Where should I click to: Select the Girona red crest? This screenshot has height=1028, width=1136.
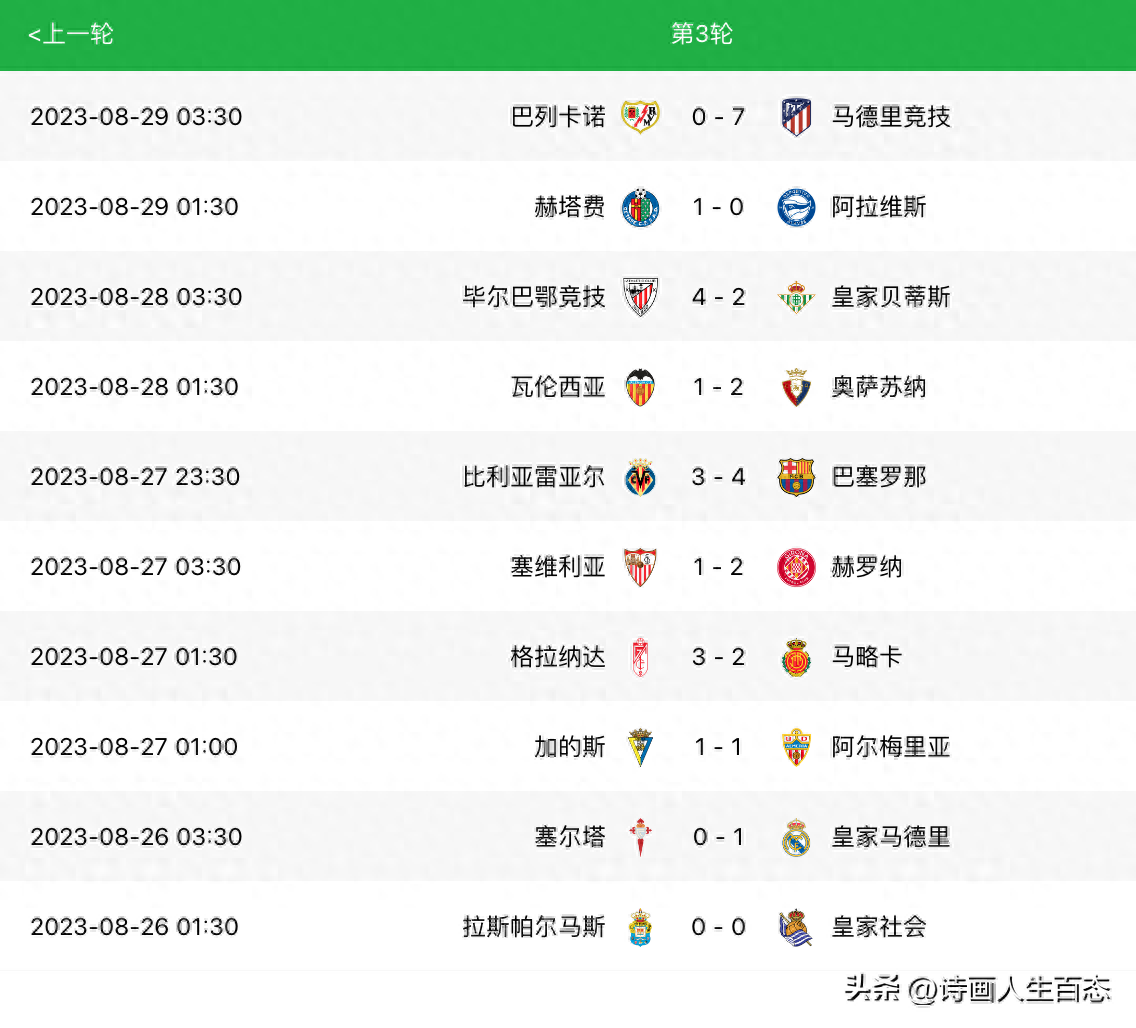(796, 567)
